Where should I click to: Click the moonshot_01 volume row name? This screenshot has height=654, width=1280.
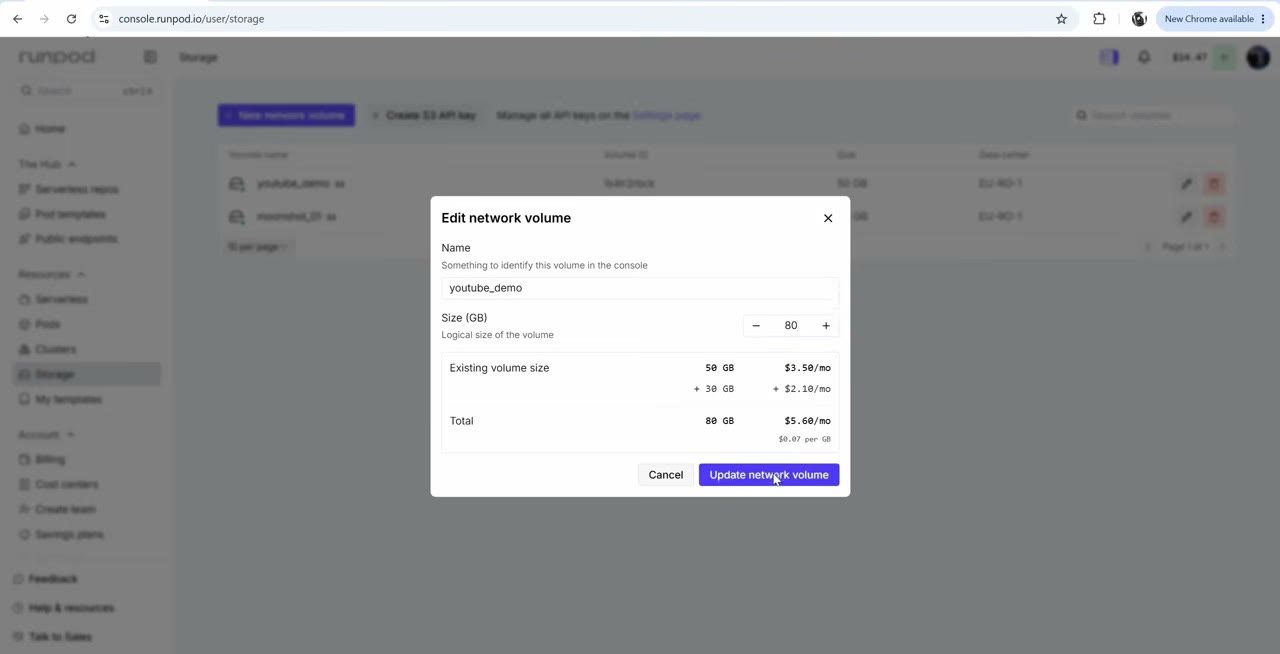[290, 216]
